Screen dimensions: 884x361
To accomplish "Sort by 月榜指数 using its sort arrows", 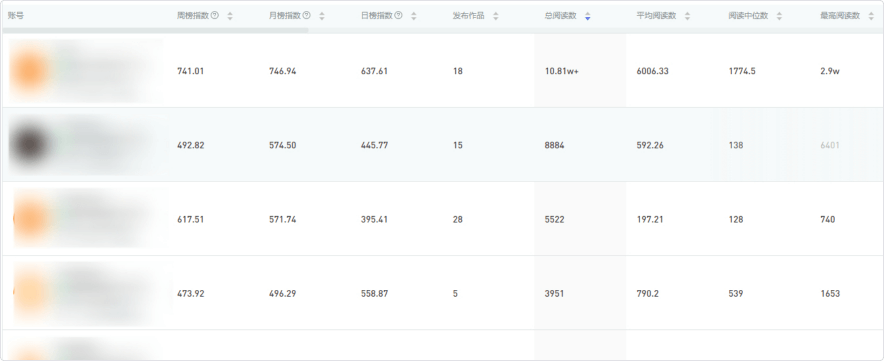I will point(322,16).
